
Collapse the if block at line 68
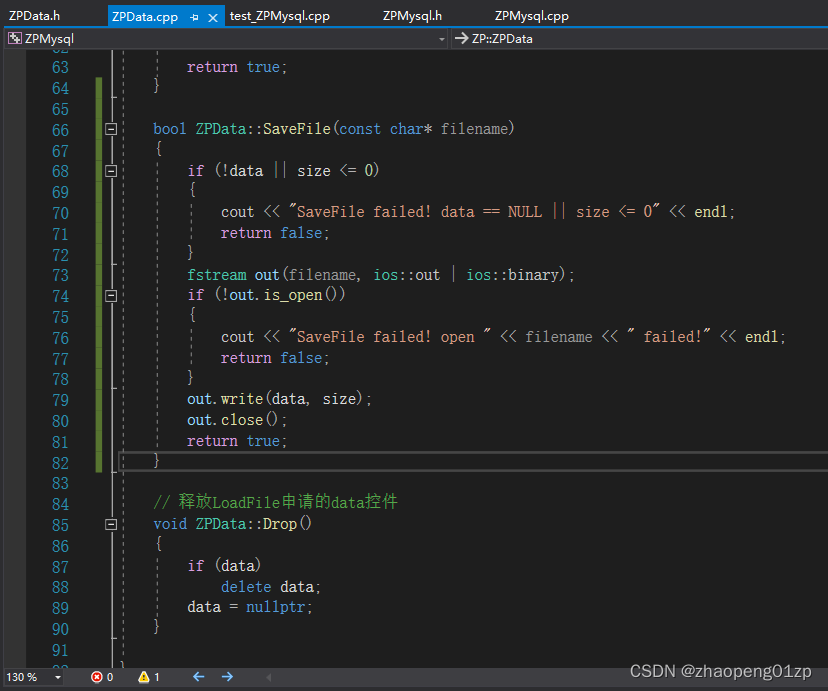[x=111, y=171]
